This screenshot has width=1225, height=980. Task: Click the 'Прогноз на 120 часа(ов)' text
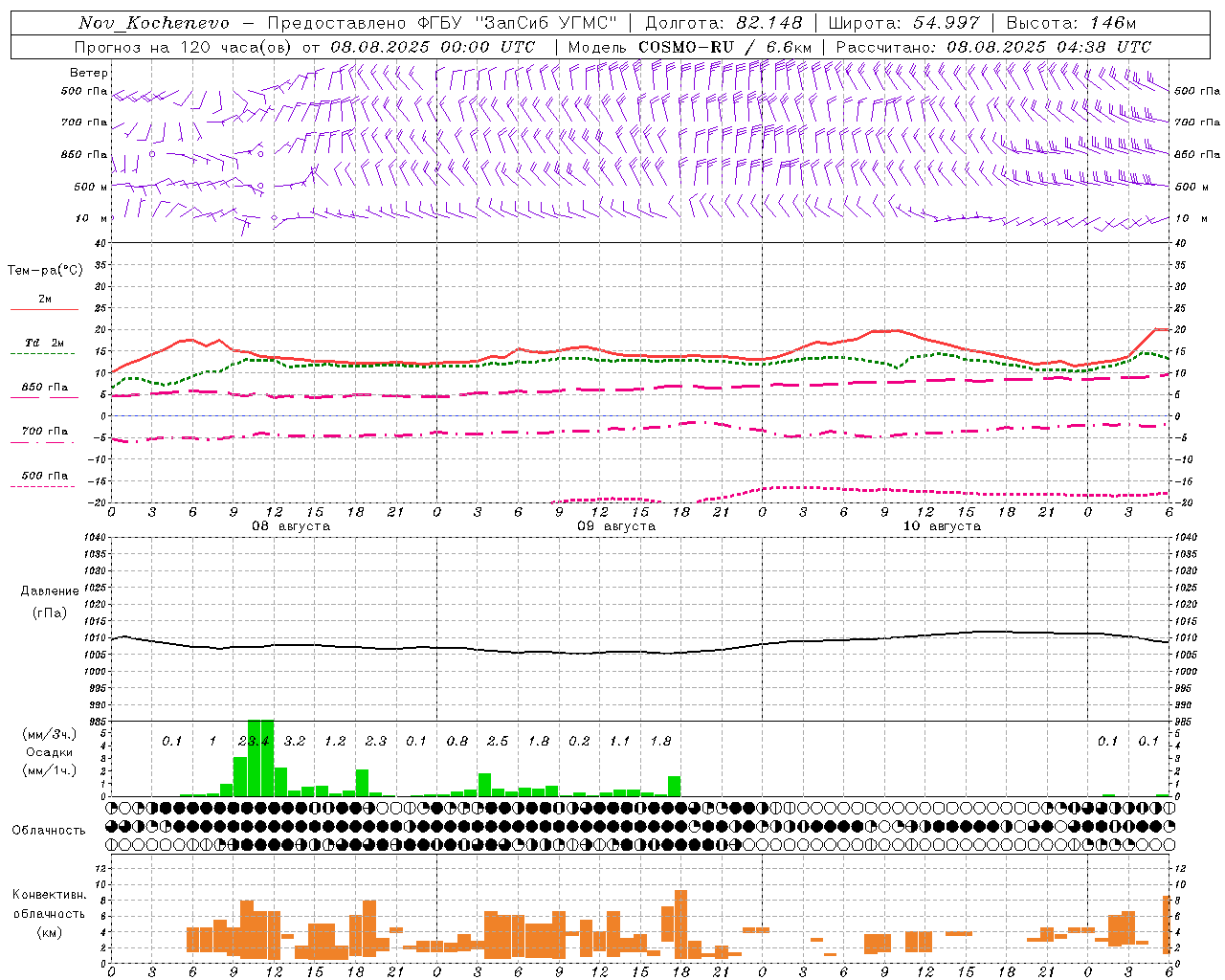(x=184, y=47)
